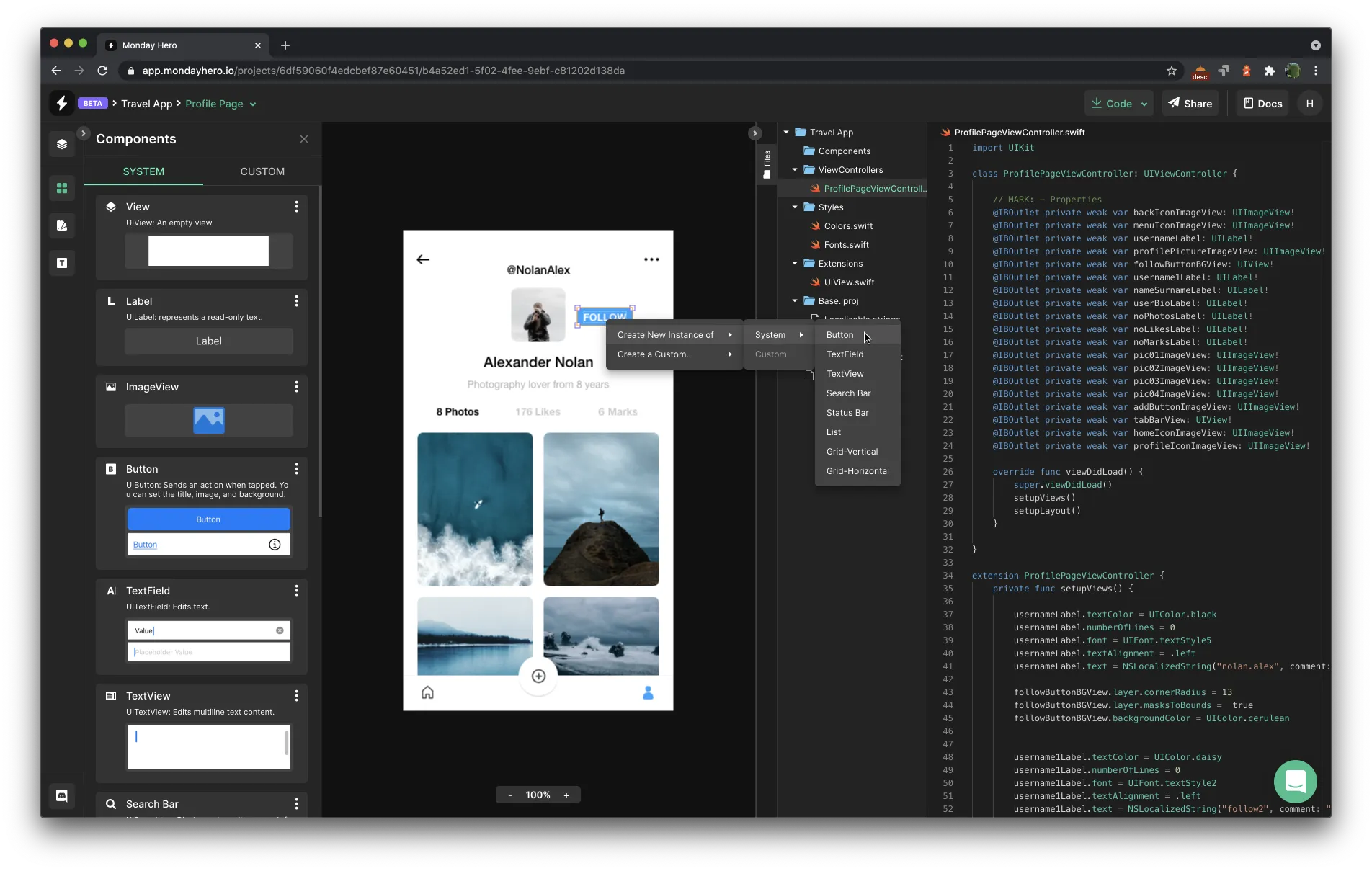Select TextField from the System submenu

coord(857,354)
